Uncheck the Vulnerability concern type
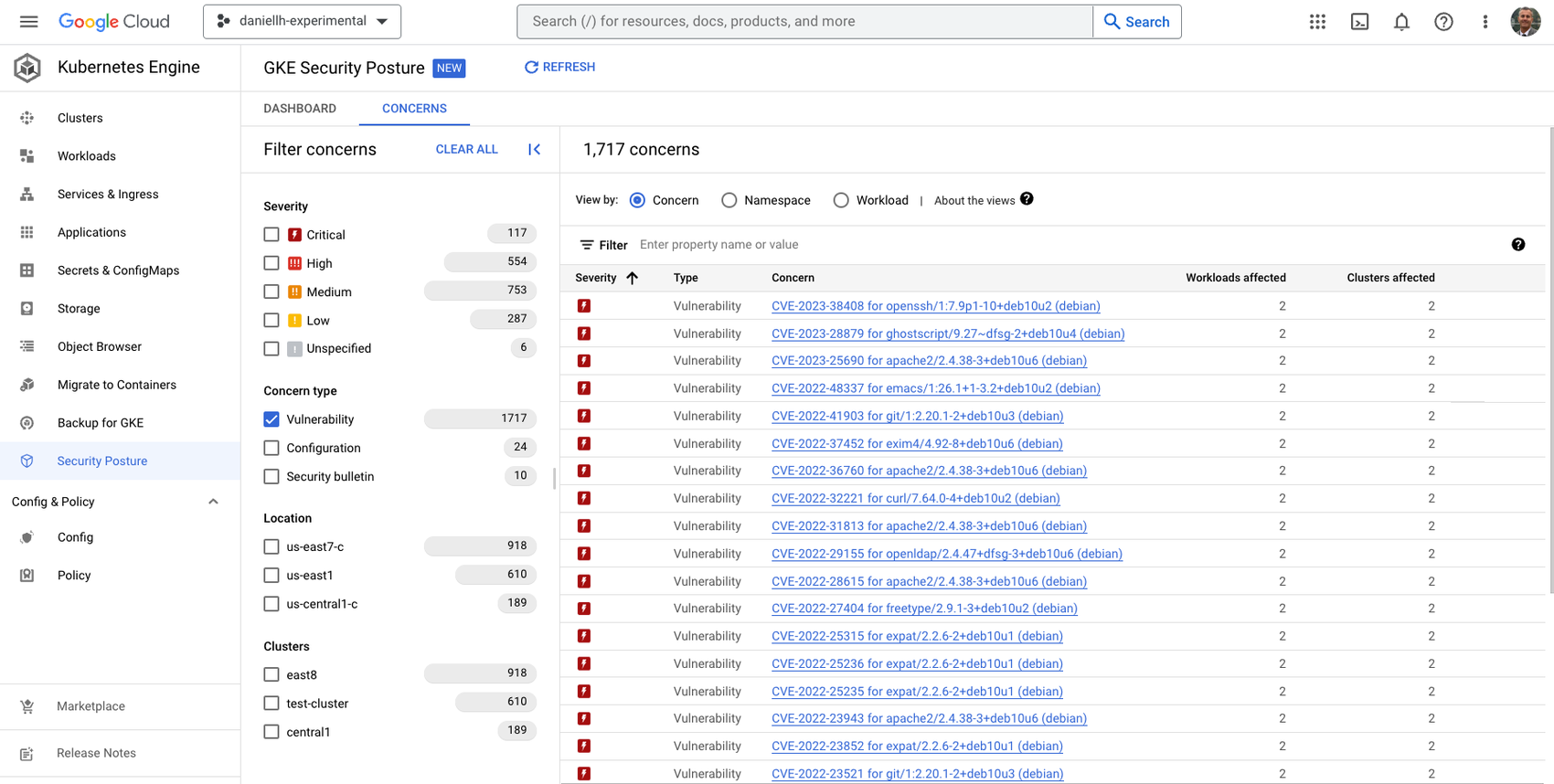The width and height of the screenshot is (1554, 784). tap(271, 419)
